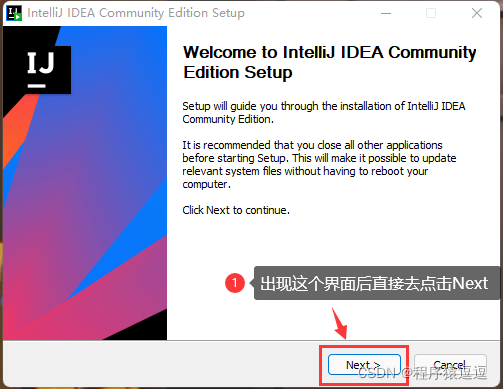Click the 'It is recommended that you close' paragraph
The width and height of the screenshot is (503, 389).
pyautogui.click(x=319, y=164)
